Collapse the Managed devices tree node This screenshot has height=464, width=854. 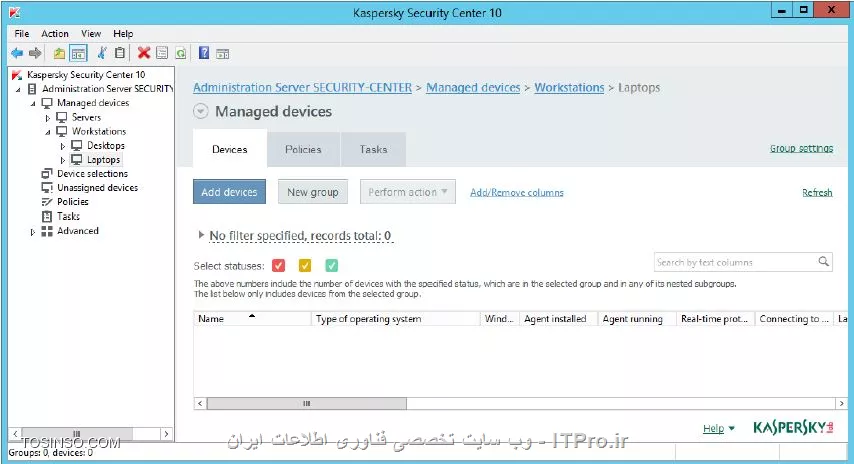point(33,103)
